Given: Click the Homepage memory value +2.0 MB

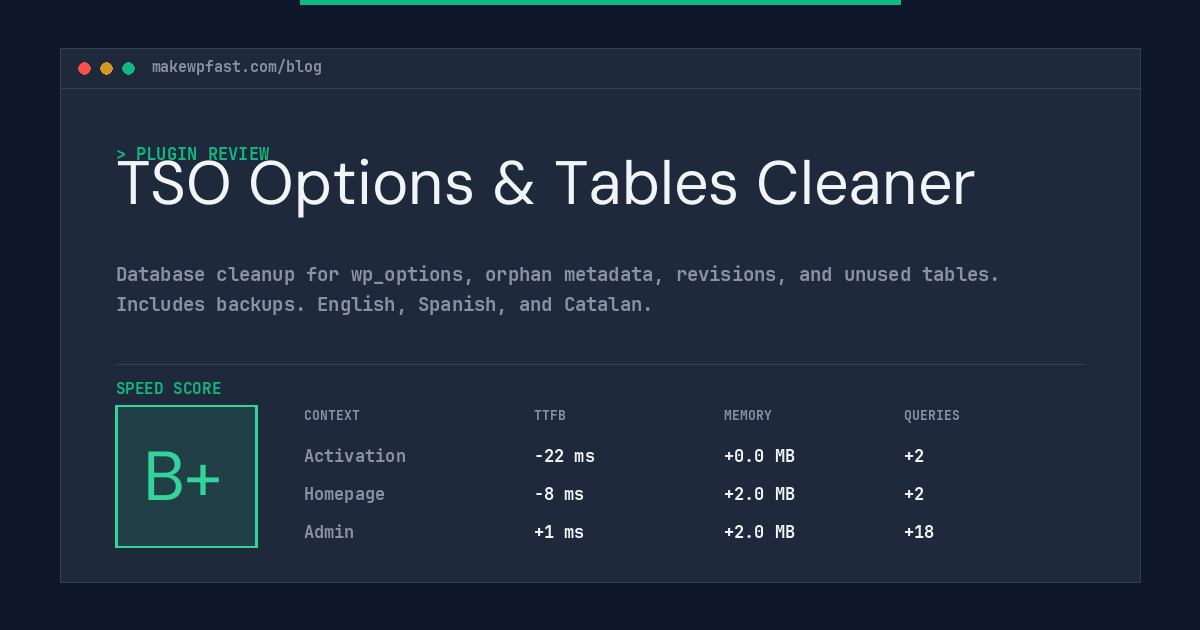Looking at the screenshot, I should coord(759,494).
